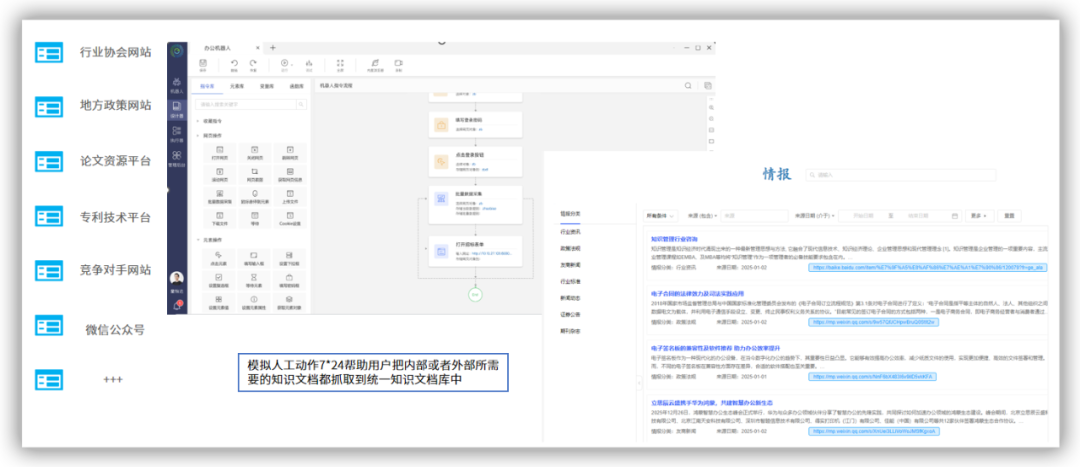
Task: Select 新闻动态 category
Action: coord(570,298)
